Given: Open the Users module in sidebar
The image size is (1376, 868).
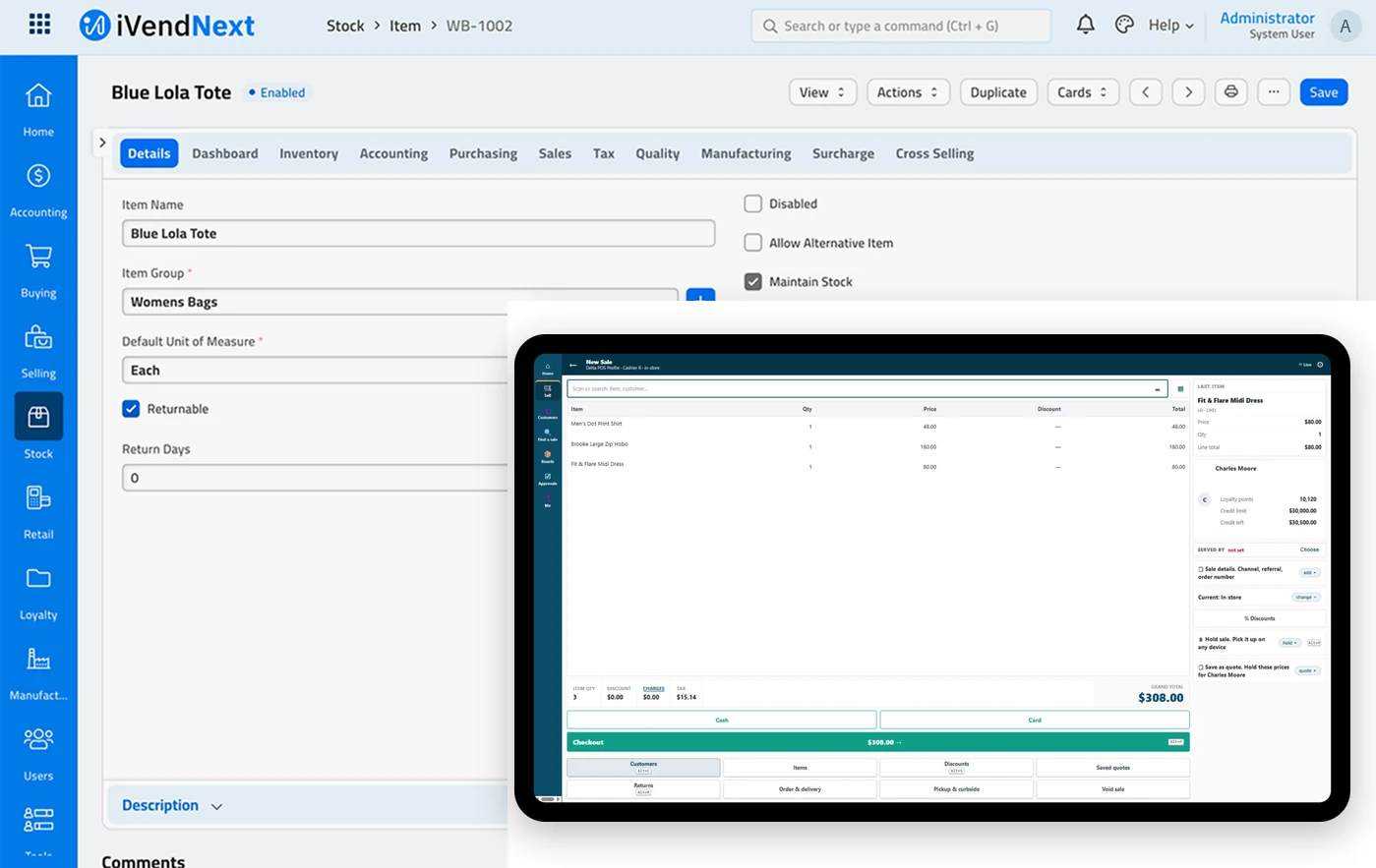Looking at the screenshot, I should coord(38,754).
